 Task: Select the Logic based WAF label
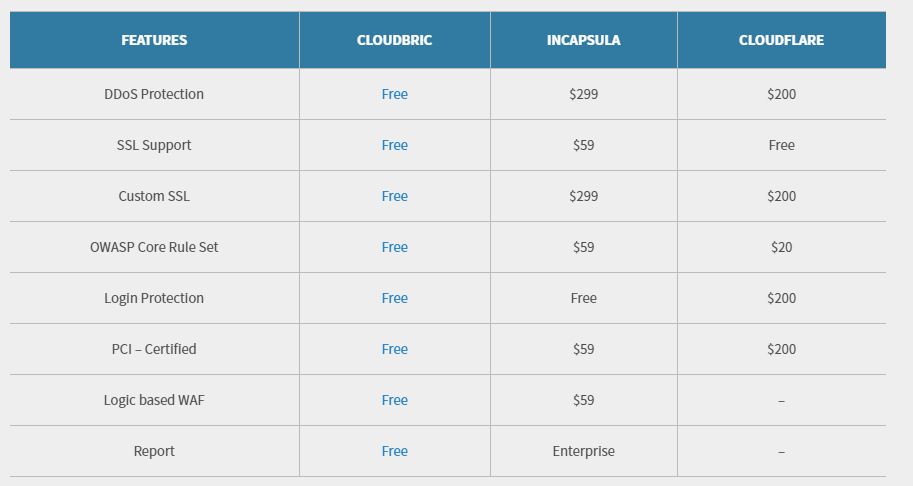coord(154,400)
